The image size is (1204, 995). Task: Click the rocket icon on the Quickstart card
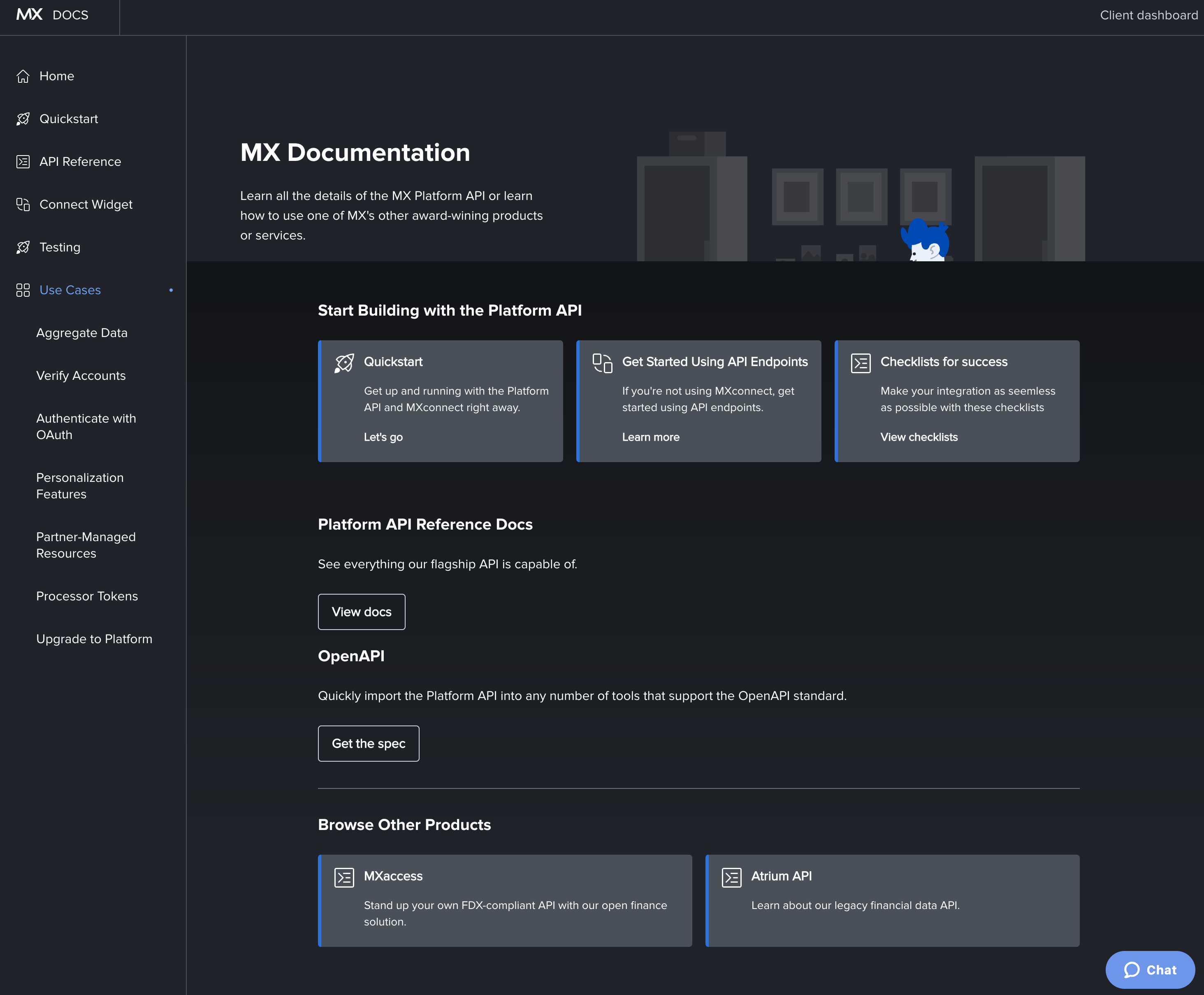coord(344,363)
